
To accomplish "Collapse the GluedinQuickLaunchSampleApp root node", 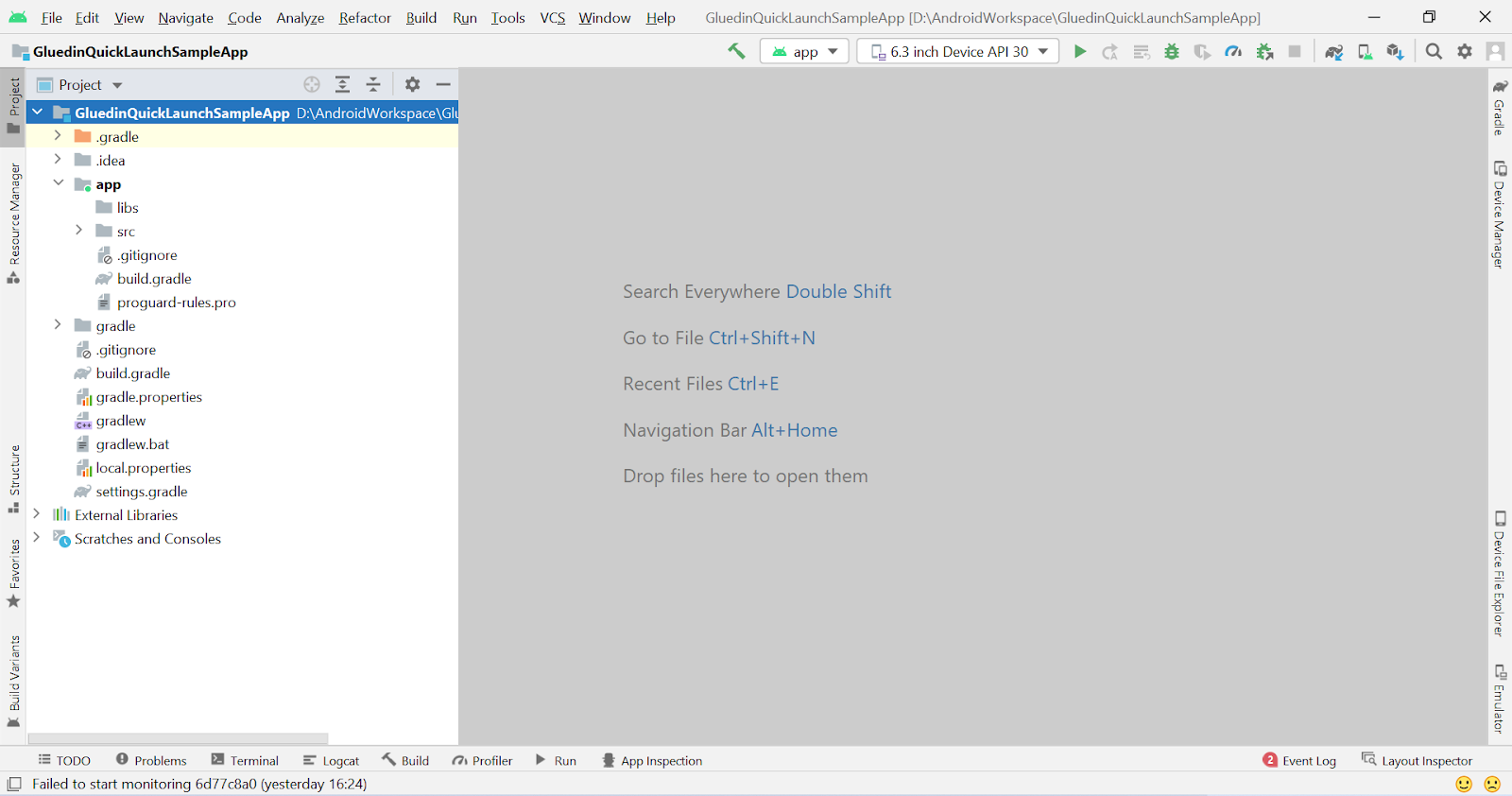I will pyautogui.click(x=37, y=112).
